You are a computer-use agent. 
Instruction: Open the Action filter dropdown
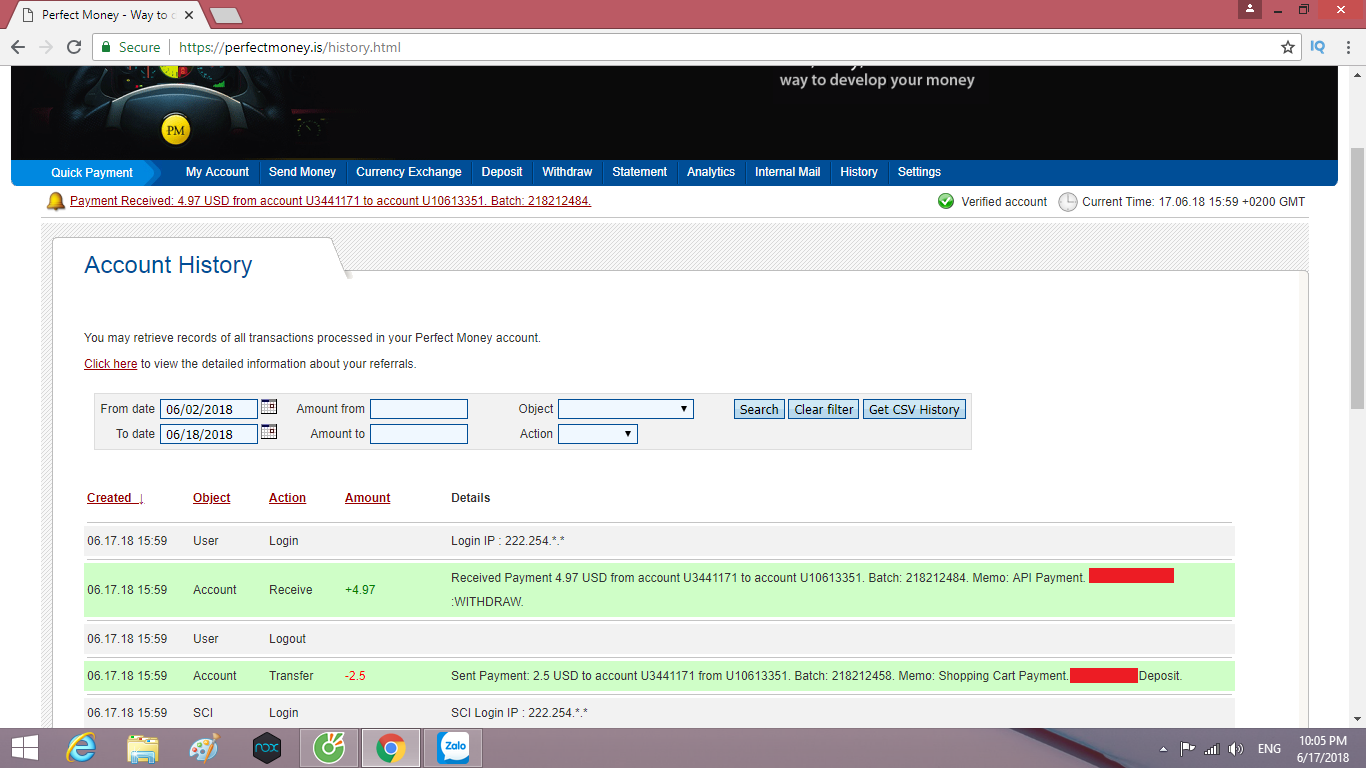pos(597,434)
